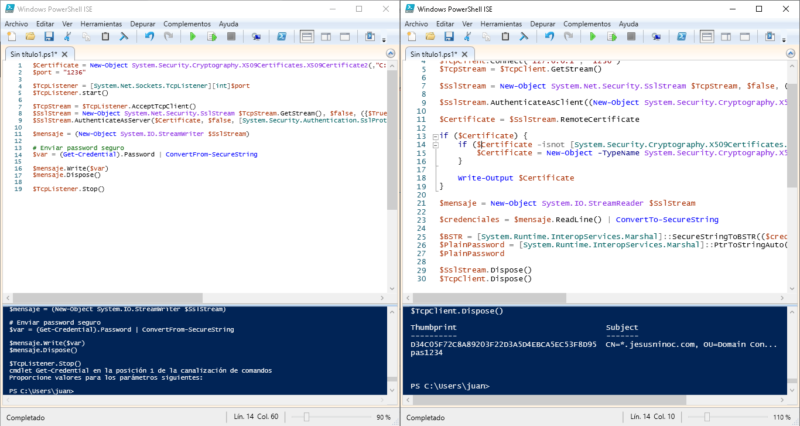This screenshot has width=800, height=426.
Task: Show script pane maximized in right window
Action: click(x=745, y=37)
